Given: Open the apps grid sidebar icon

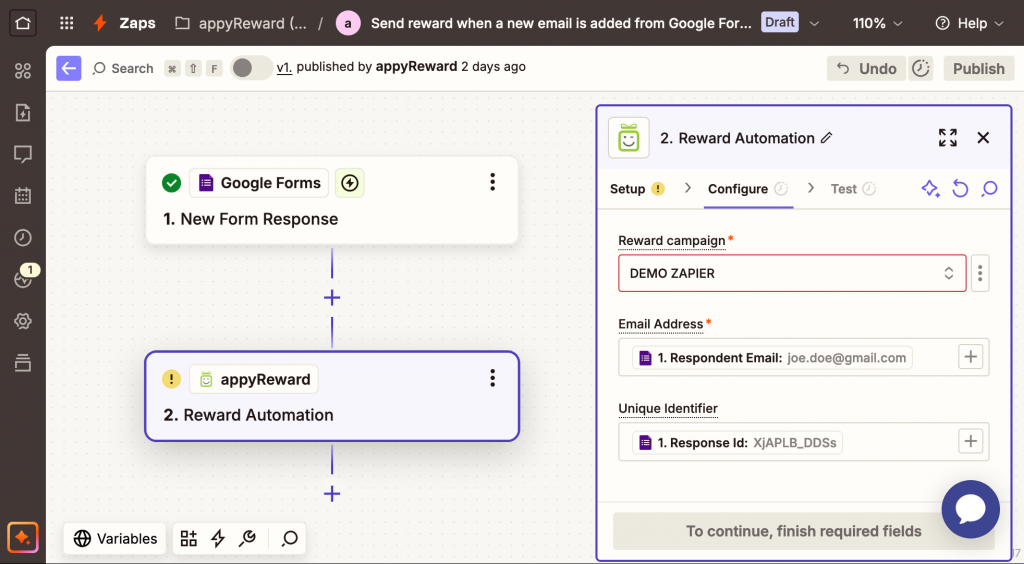Looking at the screenshot, I should pos(23,70).
